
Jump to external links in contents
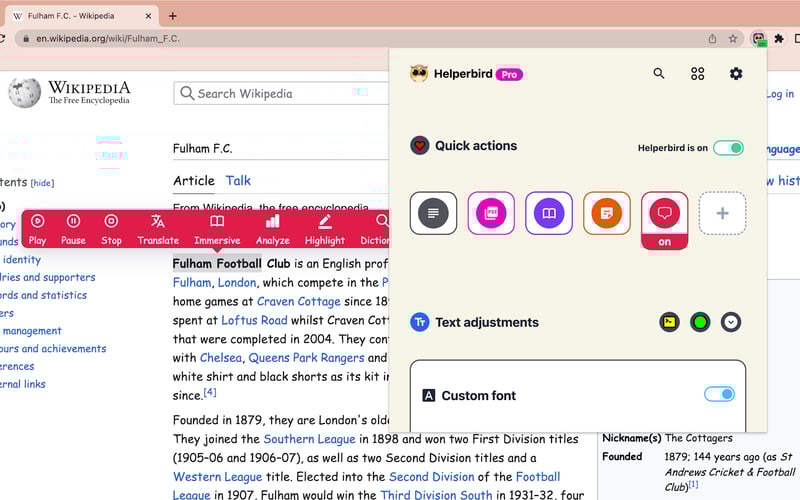point(22,384)
